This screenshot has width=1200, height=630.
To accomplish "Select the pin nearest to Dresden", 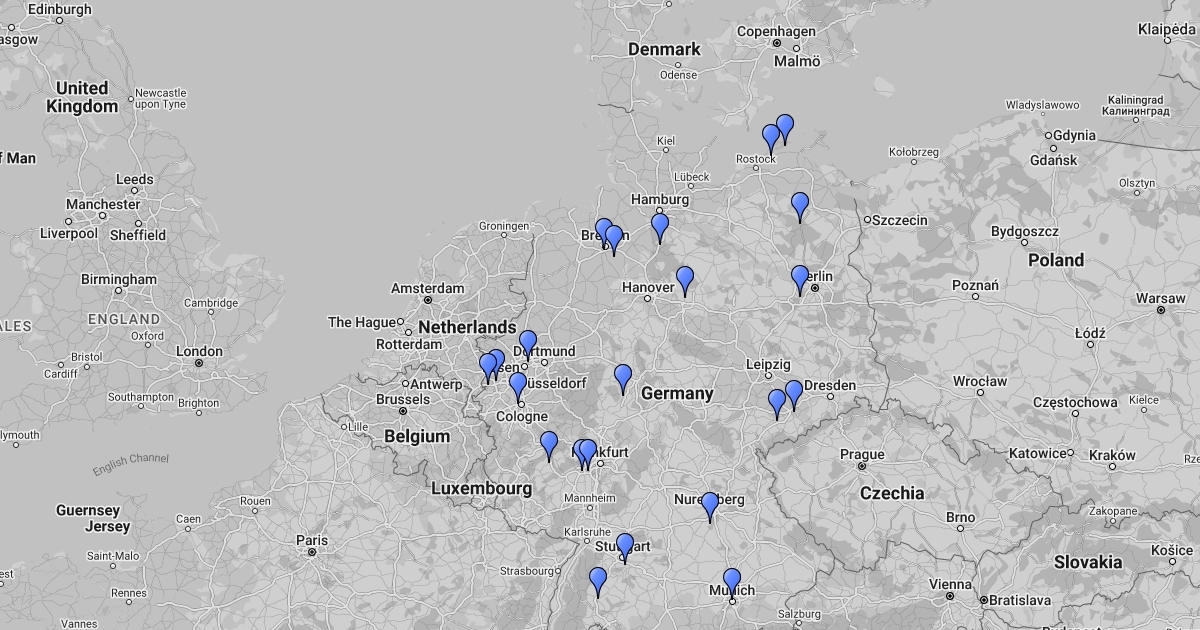I will (x=794, y=393).
